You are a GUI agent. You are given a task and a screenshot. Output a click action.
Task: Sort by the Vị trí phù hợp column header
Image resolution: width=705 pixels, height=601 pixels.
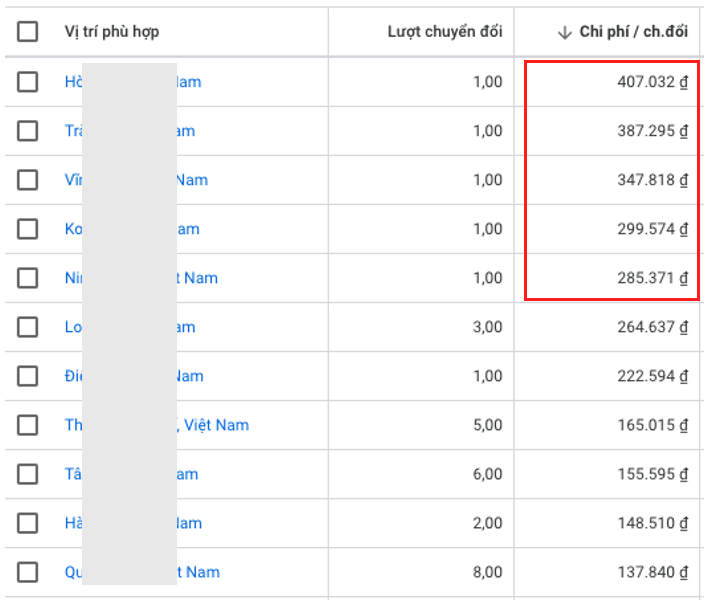coord(112,32)
